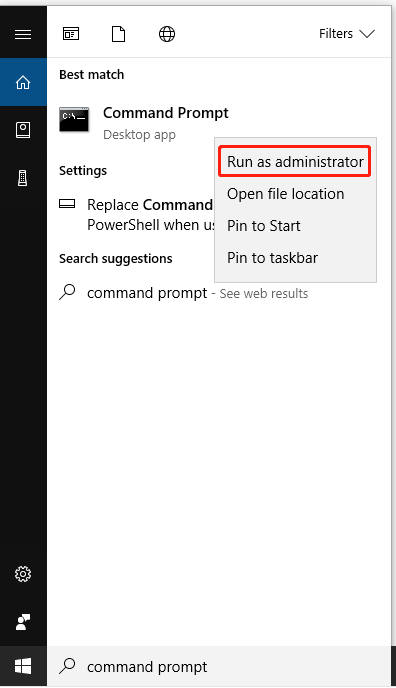Select Pin to taskbar

click(272, 258)
